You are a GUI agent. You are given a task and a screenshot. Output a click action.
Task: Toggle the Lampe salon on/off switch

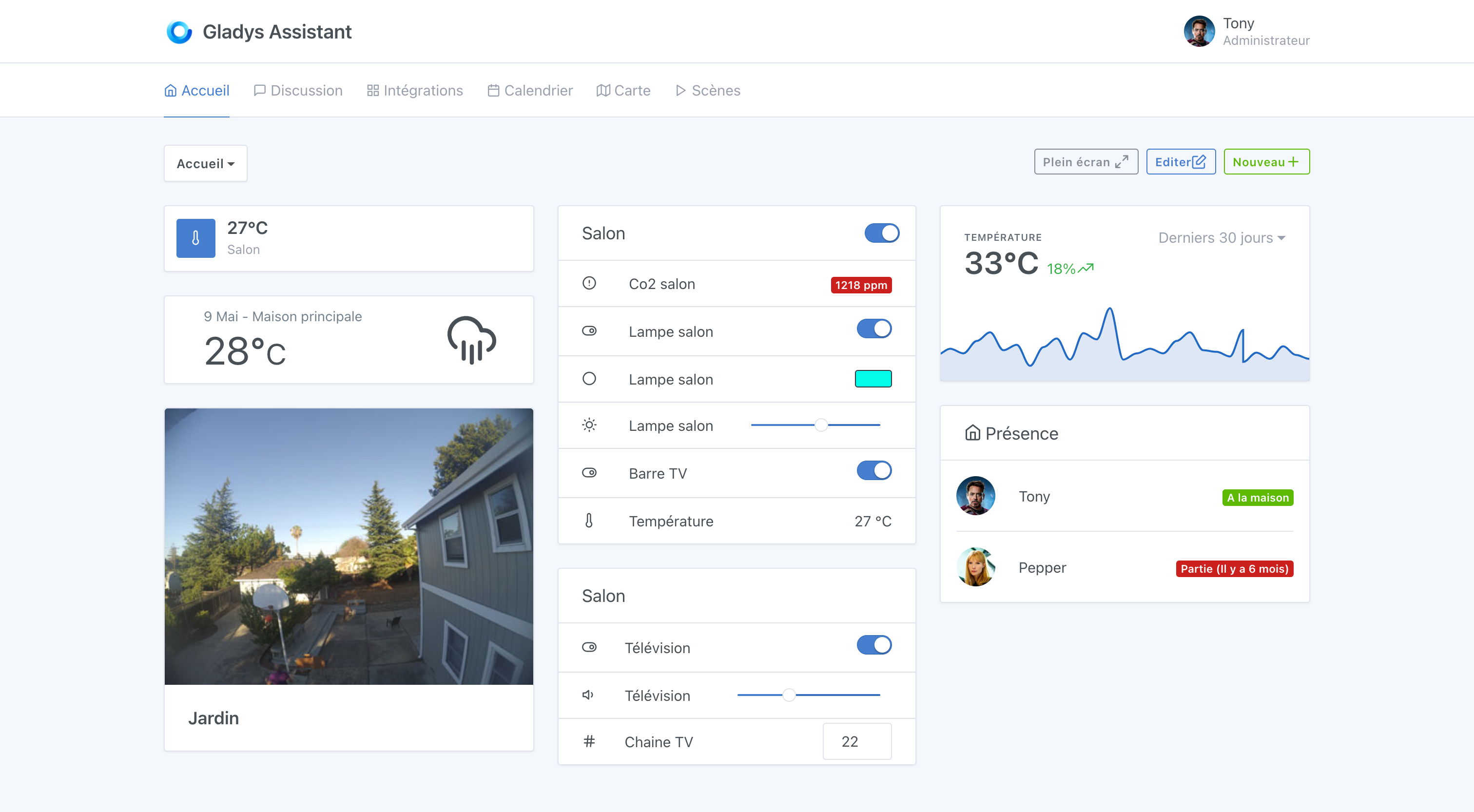pos(874,329)
